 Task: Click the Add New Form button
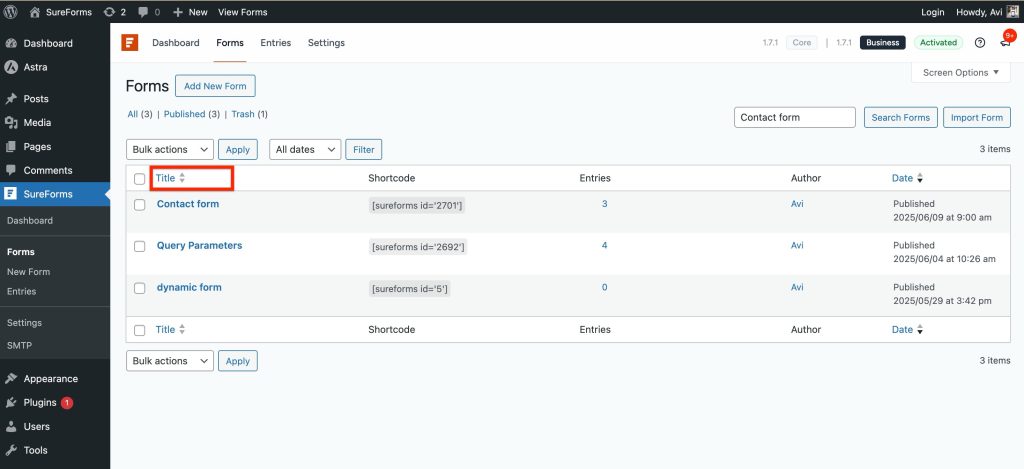215,86
